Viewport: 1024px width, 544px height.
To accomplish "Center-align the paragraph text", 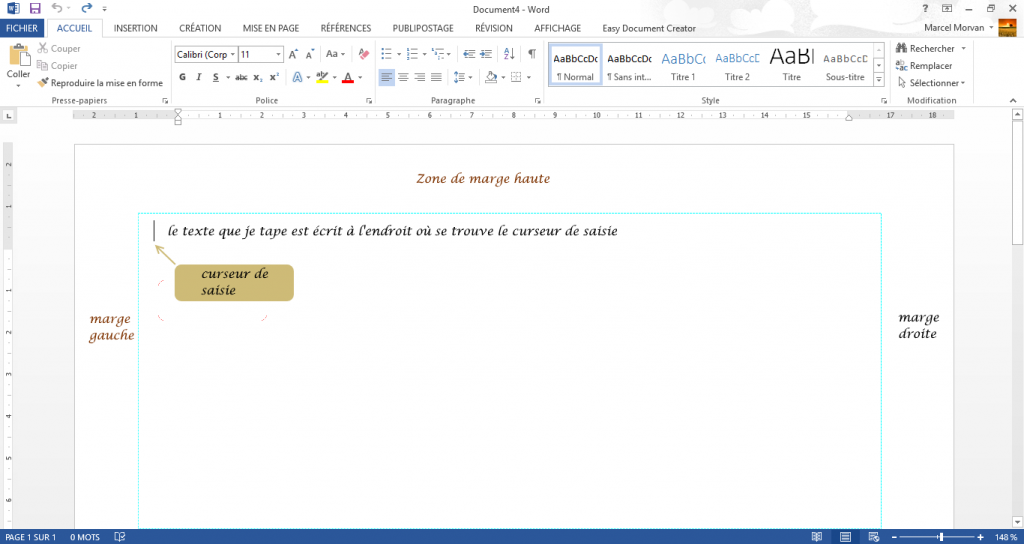I will click(404, 77).
